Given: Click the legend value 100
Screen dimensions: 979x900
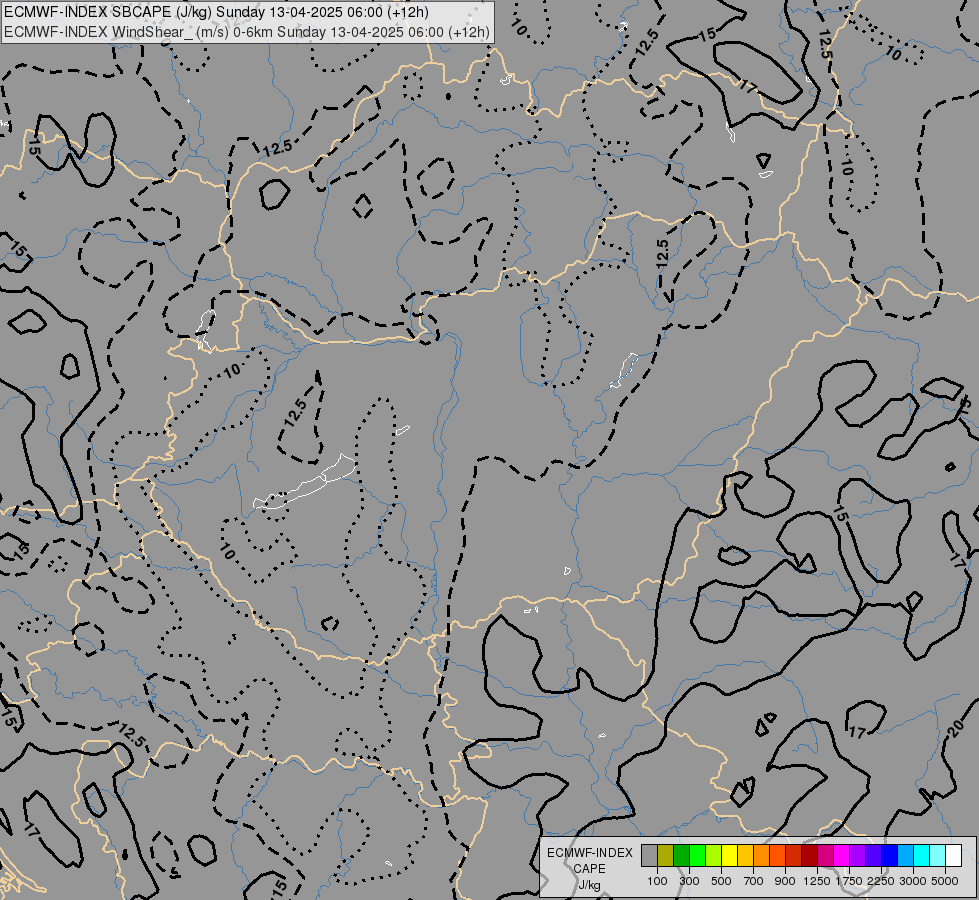Looking at the screenshot, I should click(x=657, y=881).
